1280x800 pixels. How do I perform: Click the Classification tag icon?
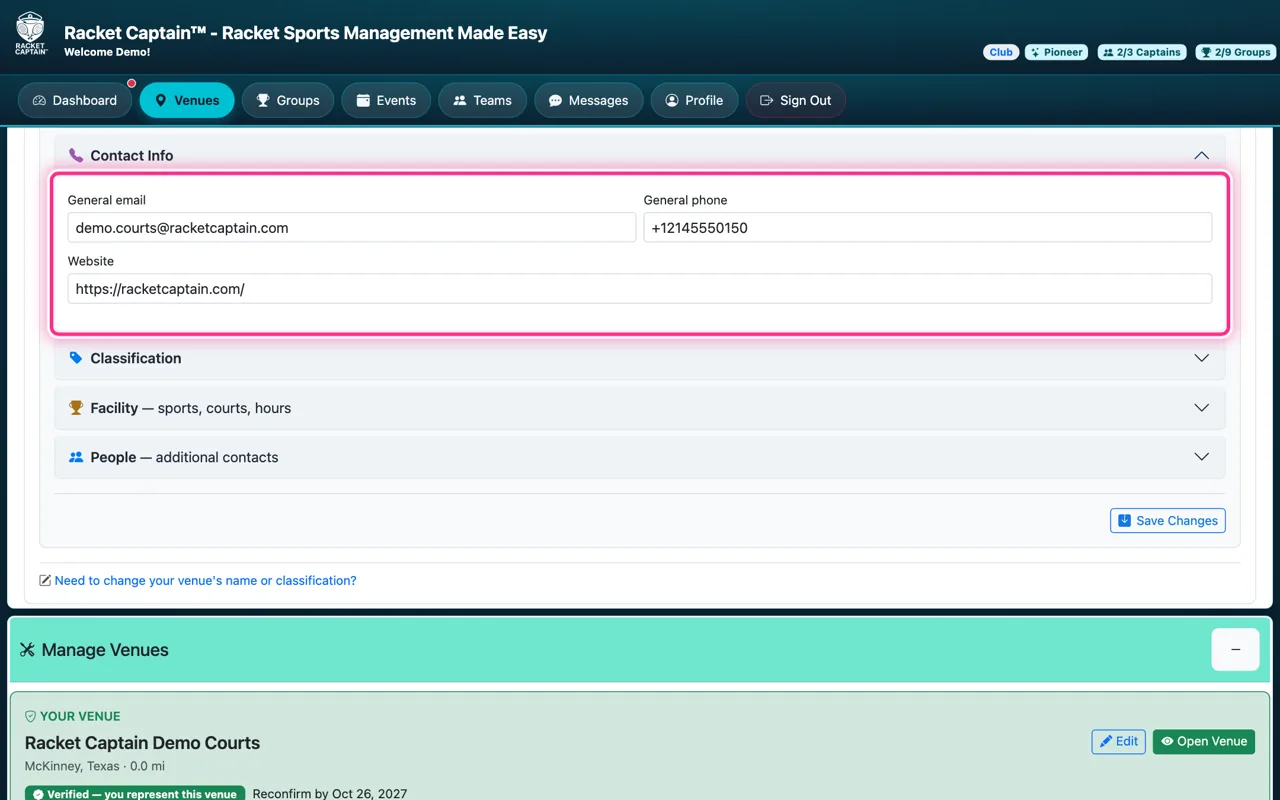click(76, 358)
